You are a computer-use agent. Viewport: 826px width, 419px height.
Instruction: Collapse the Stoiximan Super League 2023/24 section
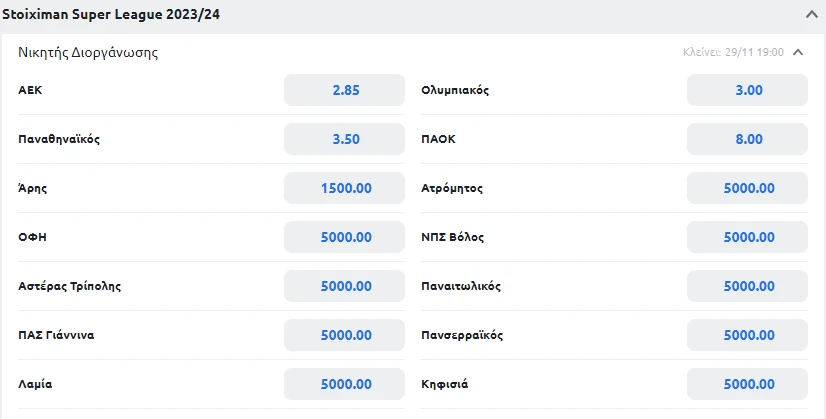click(811, 15)
